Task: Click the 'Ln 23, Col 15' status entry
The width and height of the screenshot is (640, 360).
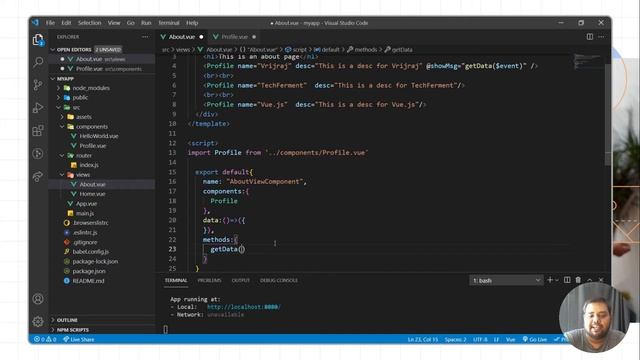Action: pyautogui.click(x=423, y=339)
